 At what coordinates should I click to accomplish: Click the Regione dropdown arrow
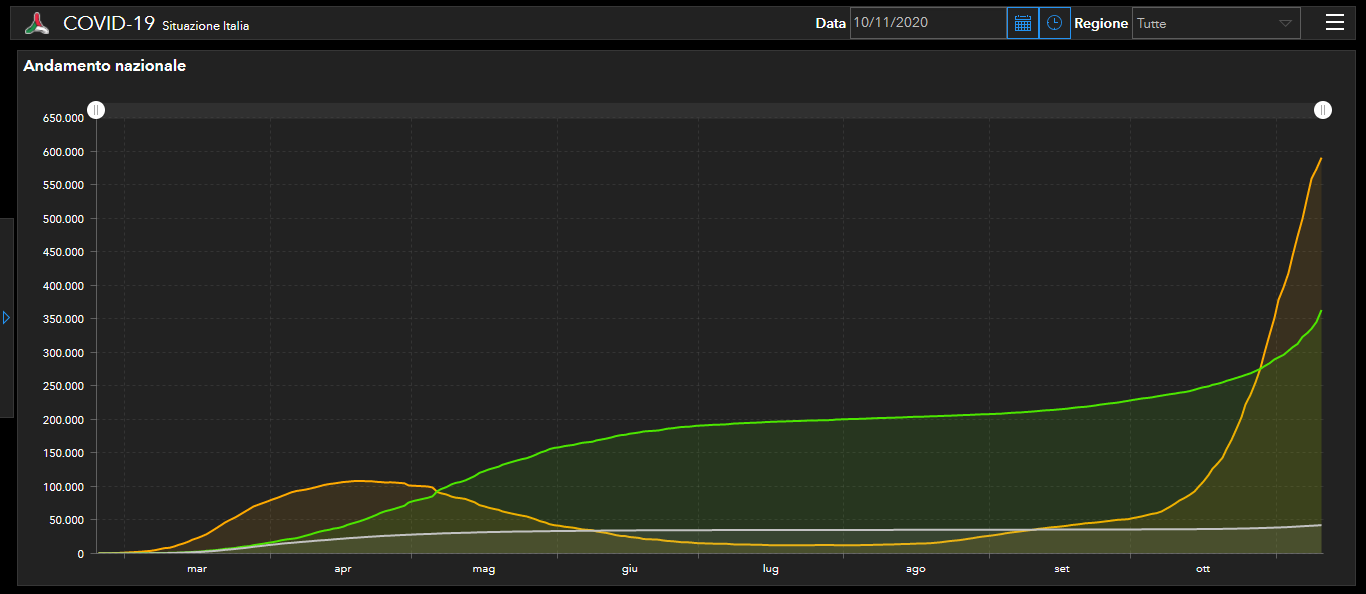1285,23
